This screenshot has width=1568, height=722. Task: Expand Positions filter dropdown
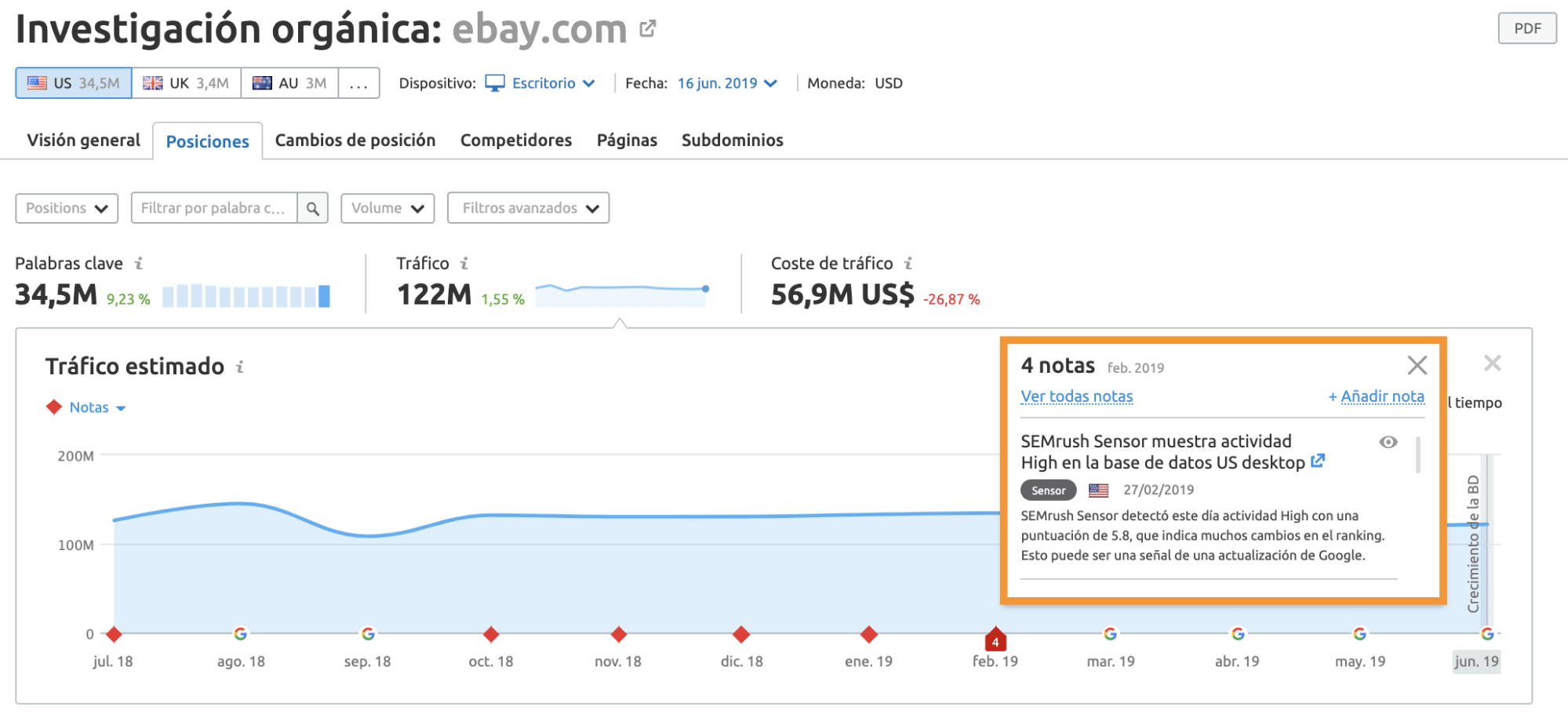(x=67, y=208)
